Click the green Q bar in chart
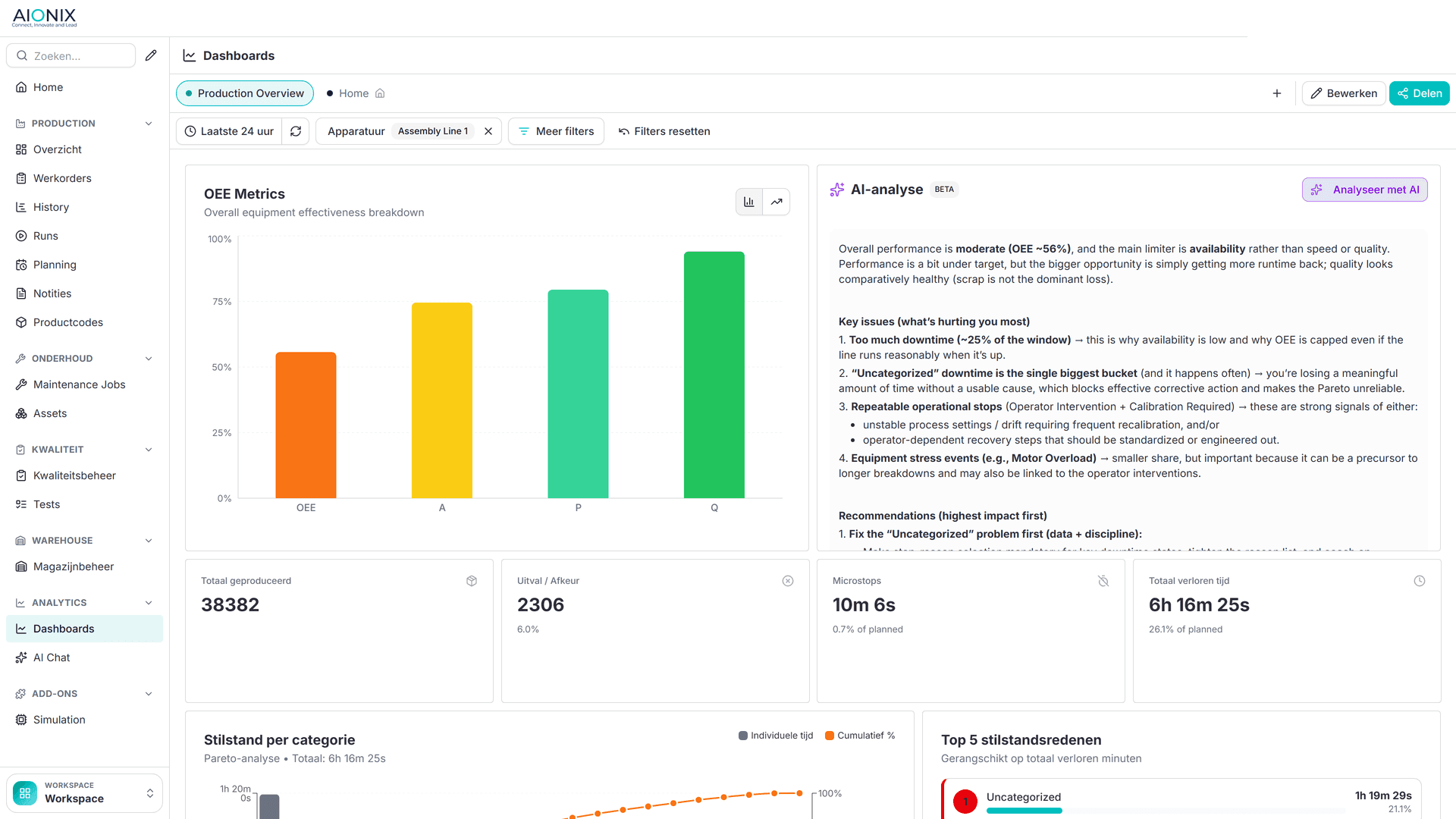 point(714,375)
